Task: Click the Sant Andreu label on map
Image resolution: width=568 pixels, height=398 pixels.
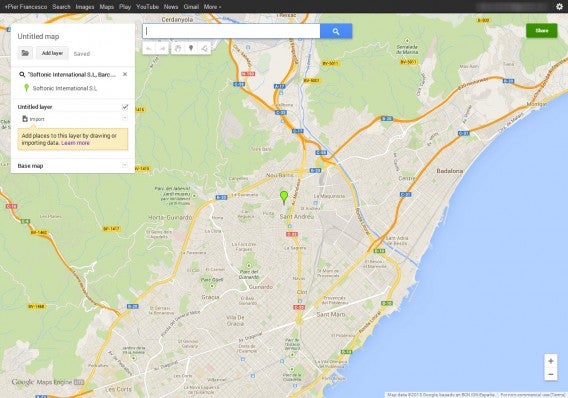Action: click(x=297, y=217)
